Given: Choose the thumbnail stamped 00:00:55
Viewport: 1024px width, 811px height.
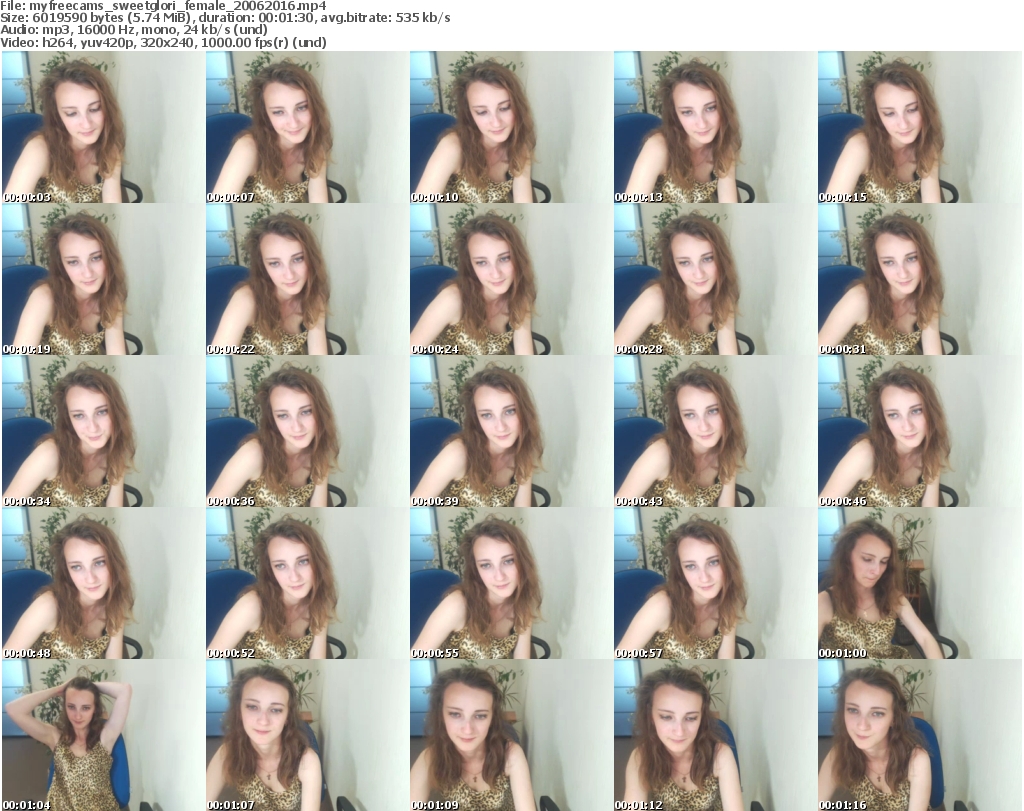Looking at the screenshot, I should (511, 584).
